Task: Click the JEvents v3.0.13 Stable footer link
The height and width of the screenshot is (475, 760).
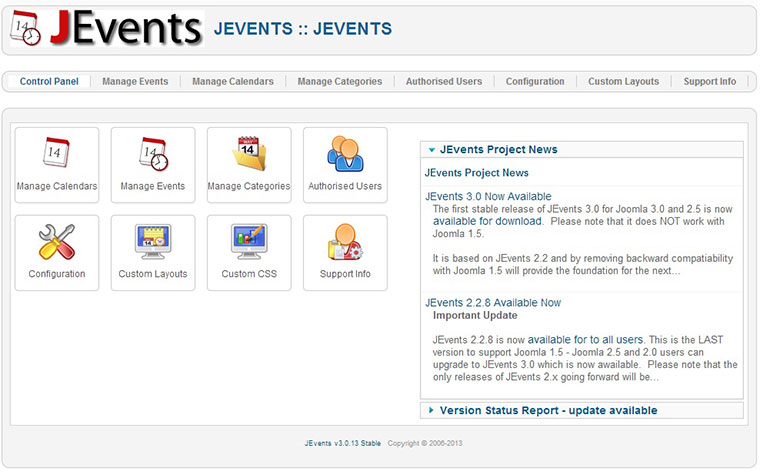Action: [343, 443]
